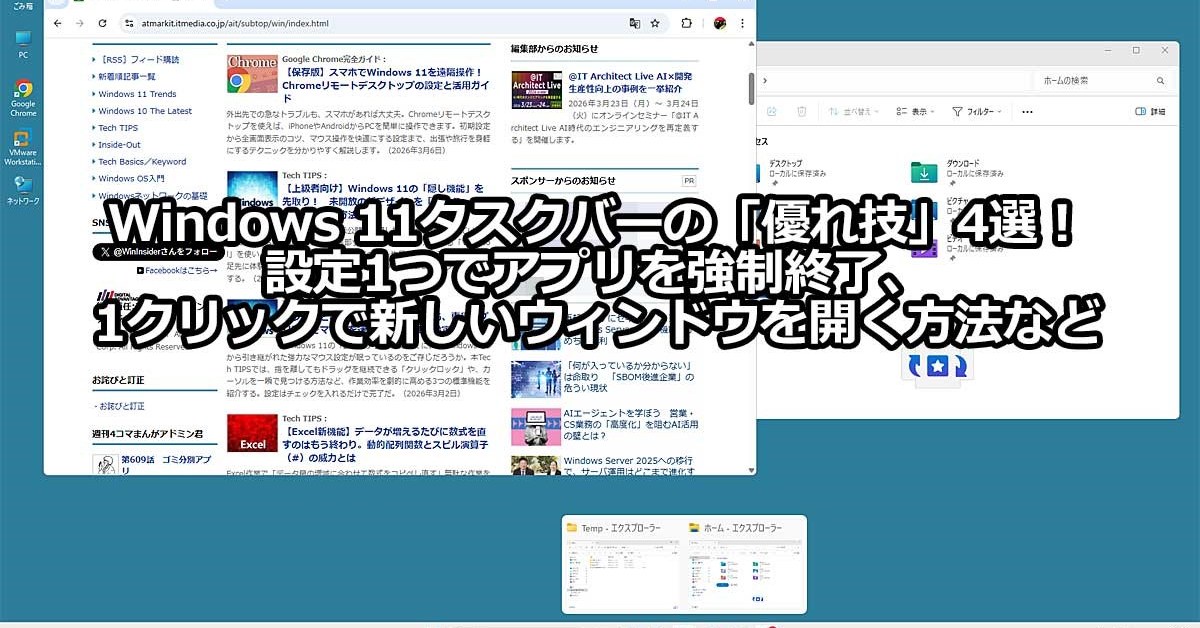Go to the Tech TIPS sidebar link

click(118, 128)
